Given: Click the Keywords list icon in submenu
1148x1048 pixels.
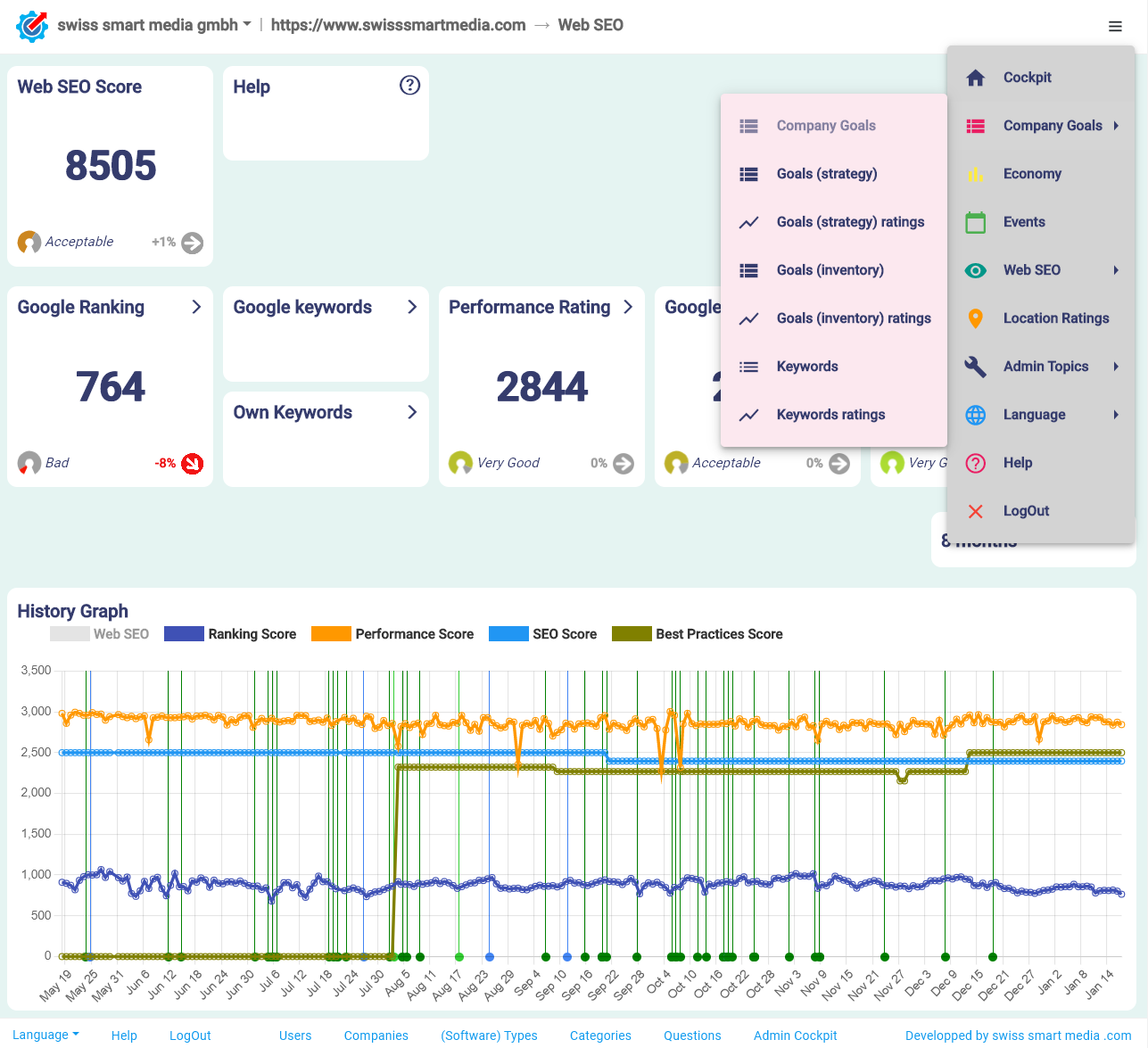Looking at the screenshot, I should coord(749,367).
